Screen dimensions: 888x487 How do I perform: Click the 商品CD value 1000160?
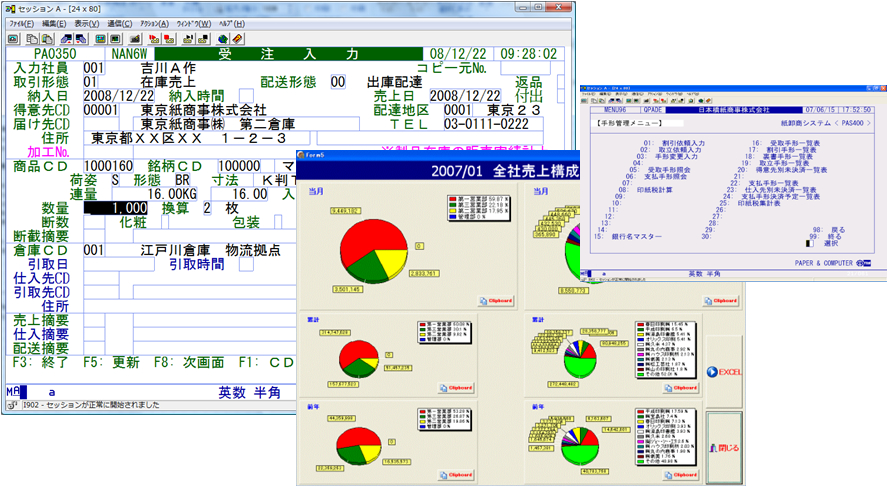pyautogui.click(x=109, y=166)
